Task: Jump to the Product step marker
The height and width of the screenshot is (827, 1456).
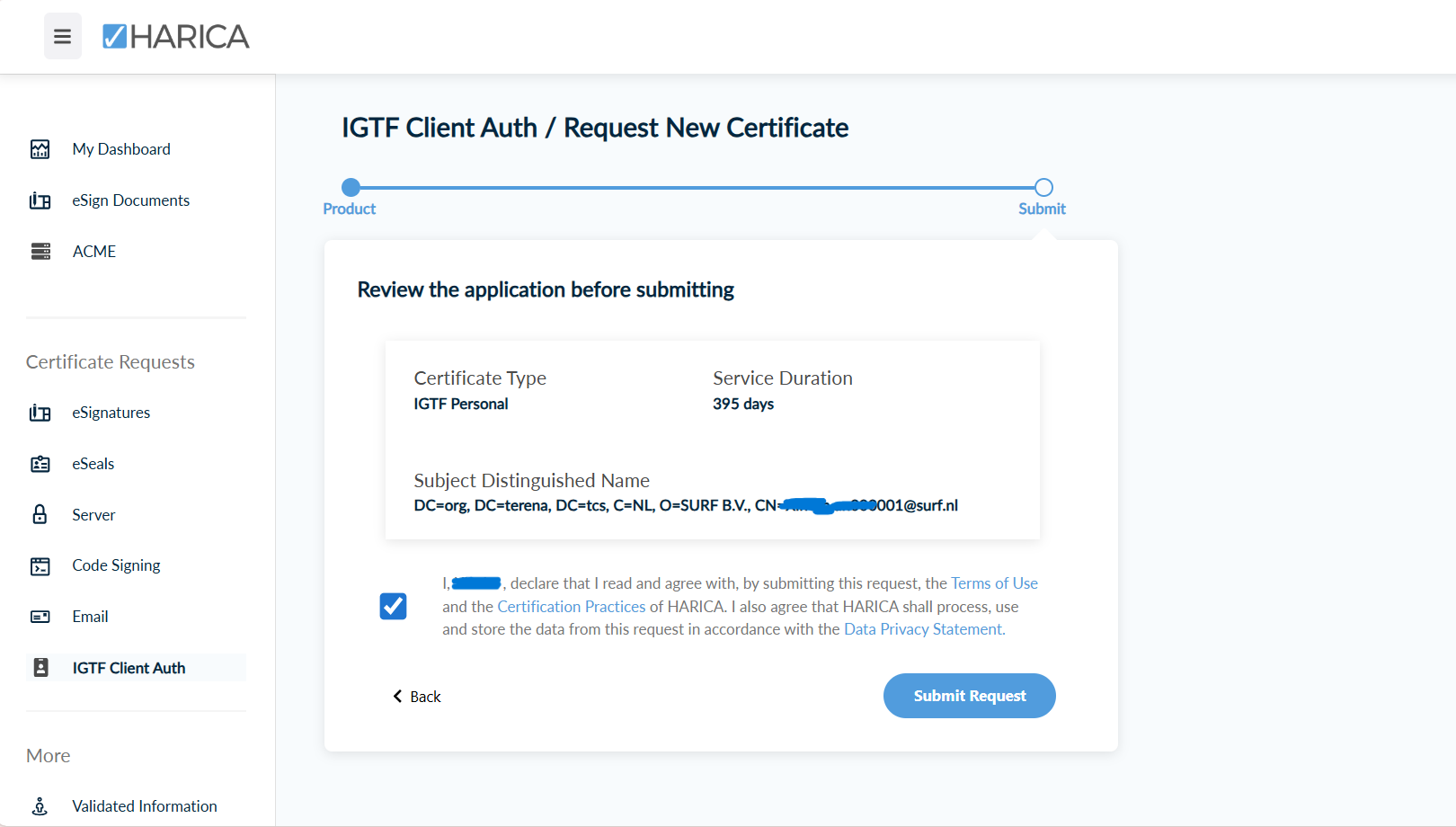Action: point(351,187)
